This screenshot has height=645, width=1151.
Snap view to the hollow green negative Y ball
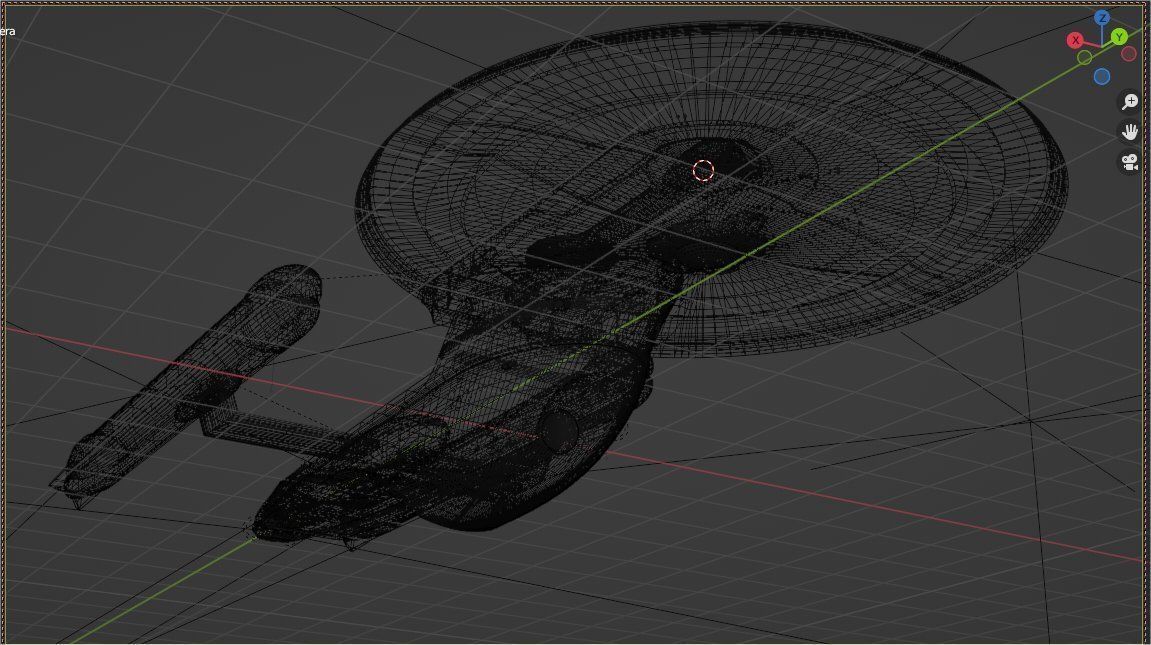pos(1085,57)
